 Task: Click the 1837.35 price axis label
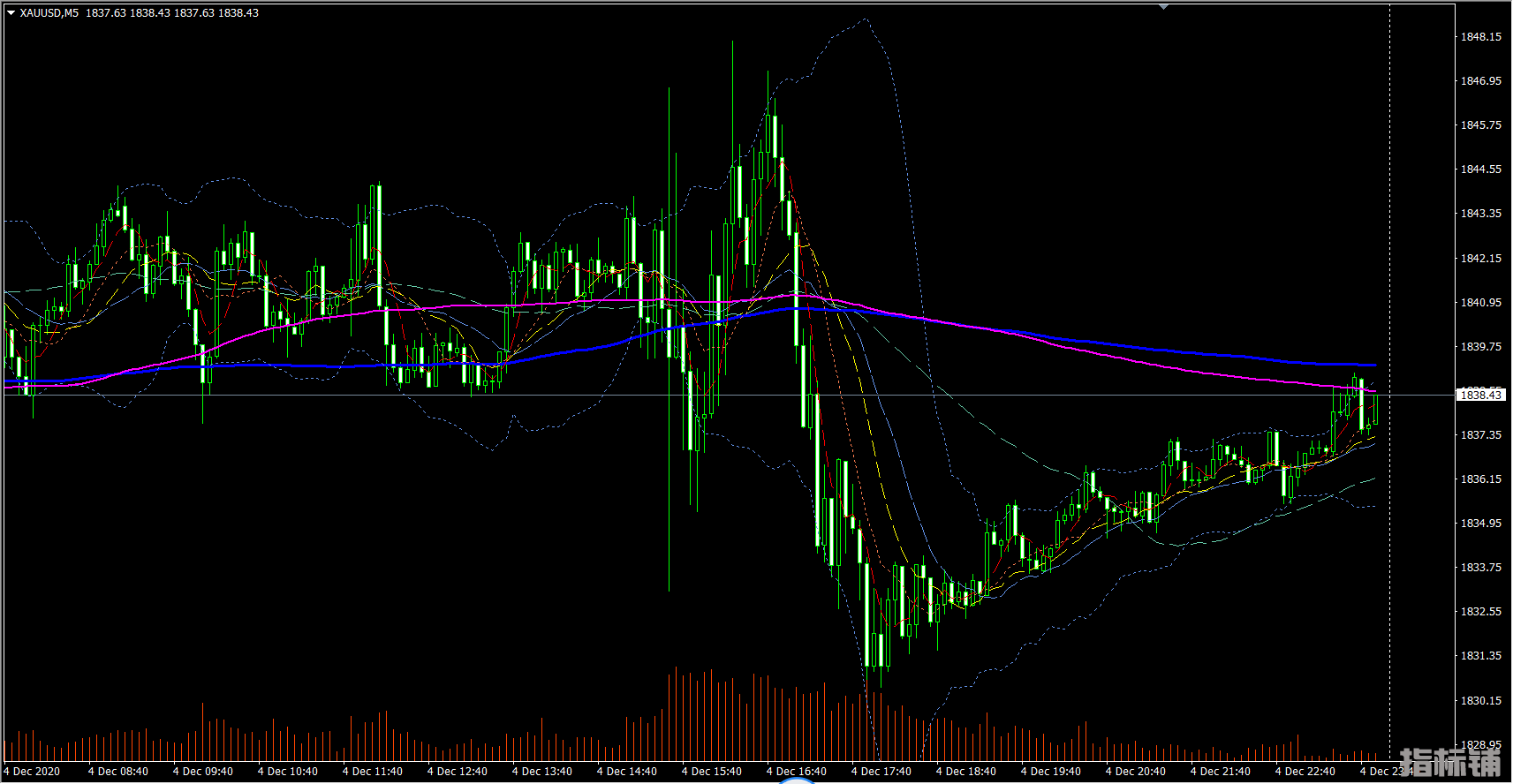pos(1481,434)
